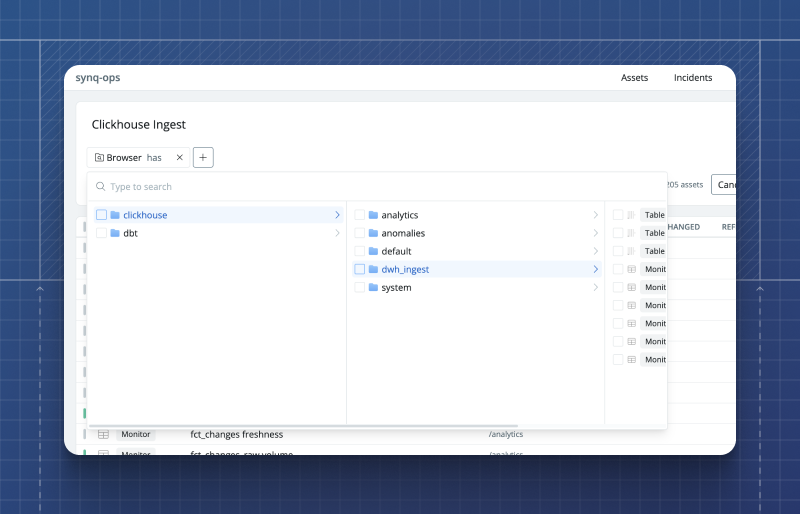This screenshot has height=514, width=800.
Task: Focus the Type to search field
Action: (378, 187)
